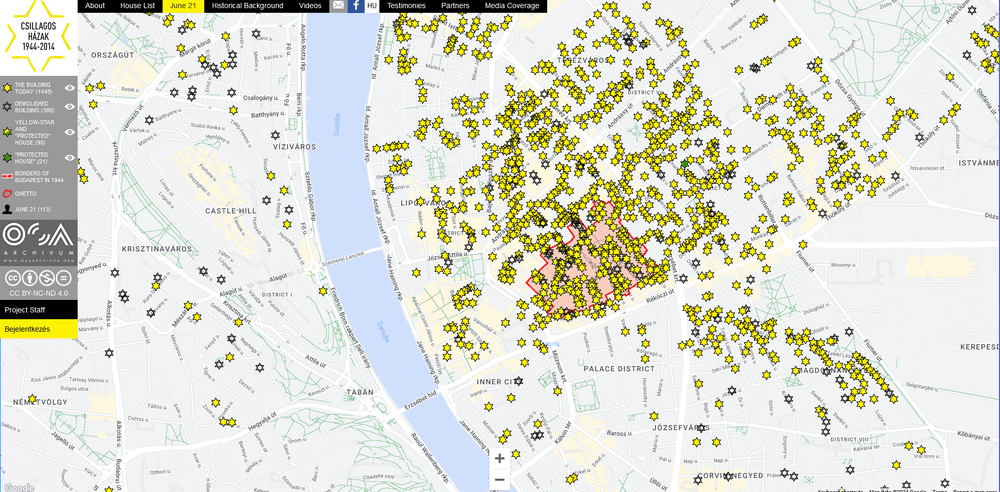The height and width of the screenshot is (492, 1000).
Task: Open the Facebook page icon
Action: pos(356,6)
